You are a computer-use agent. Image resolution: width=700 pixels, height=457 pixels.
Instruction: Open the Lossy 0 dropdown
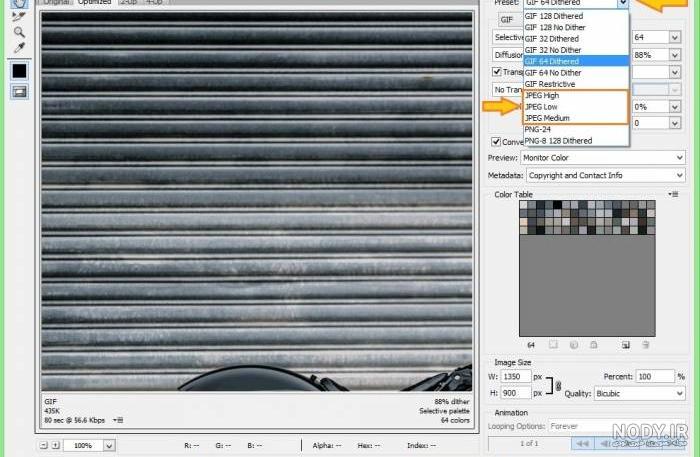point(675,123)
